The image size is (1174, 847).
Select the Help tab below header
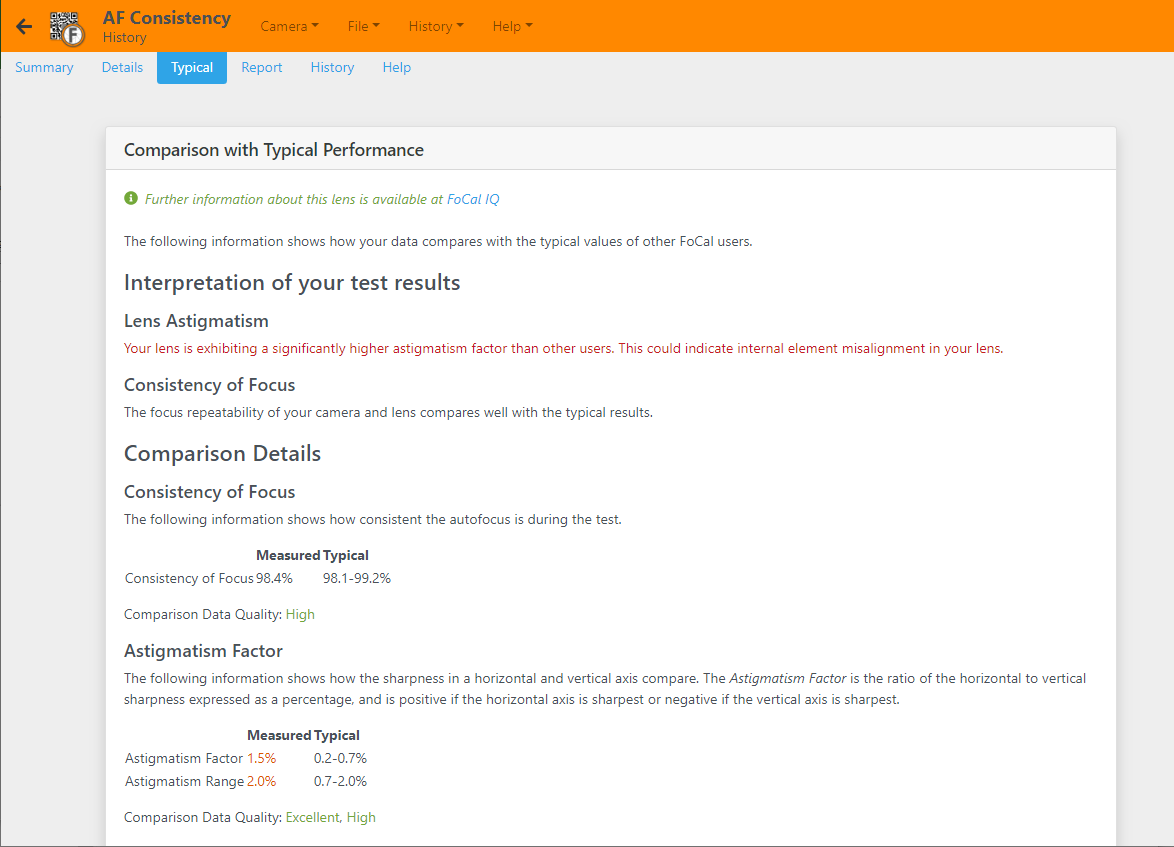point(397,67)
